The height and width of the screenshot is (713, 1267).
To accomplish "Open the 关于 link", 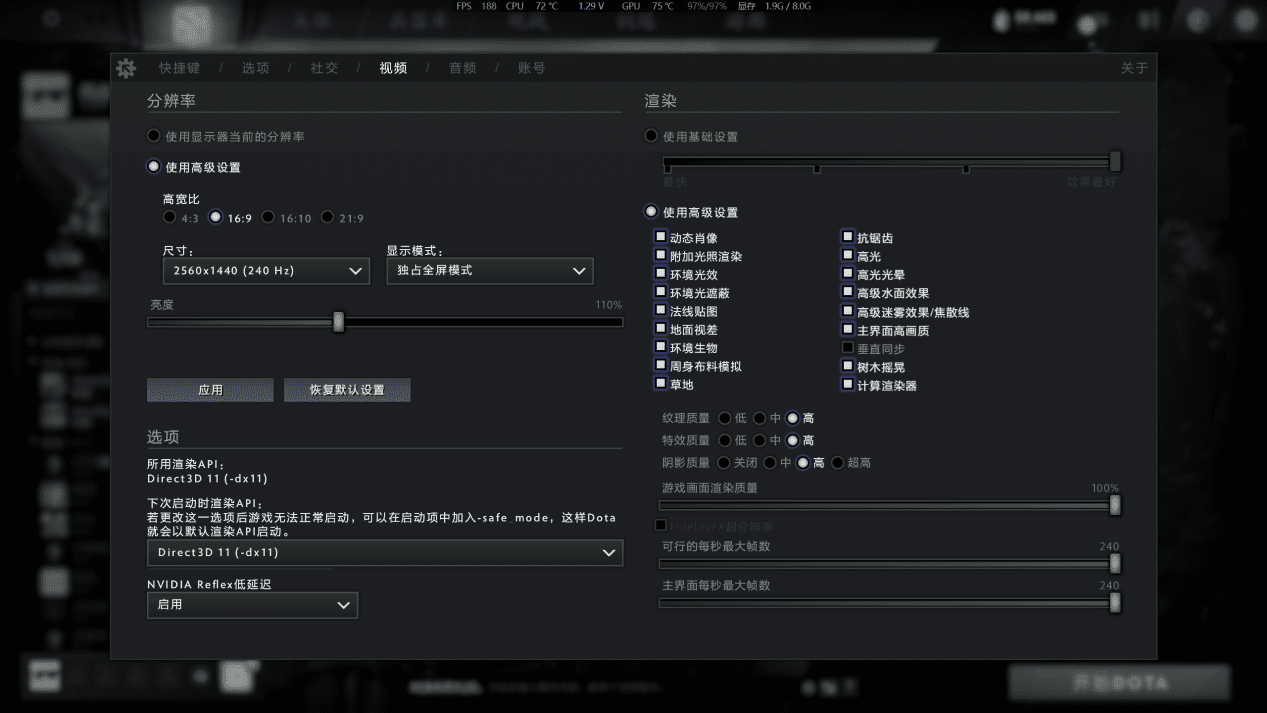I will [x=1134, y=68].
